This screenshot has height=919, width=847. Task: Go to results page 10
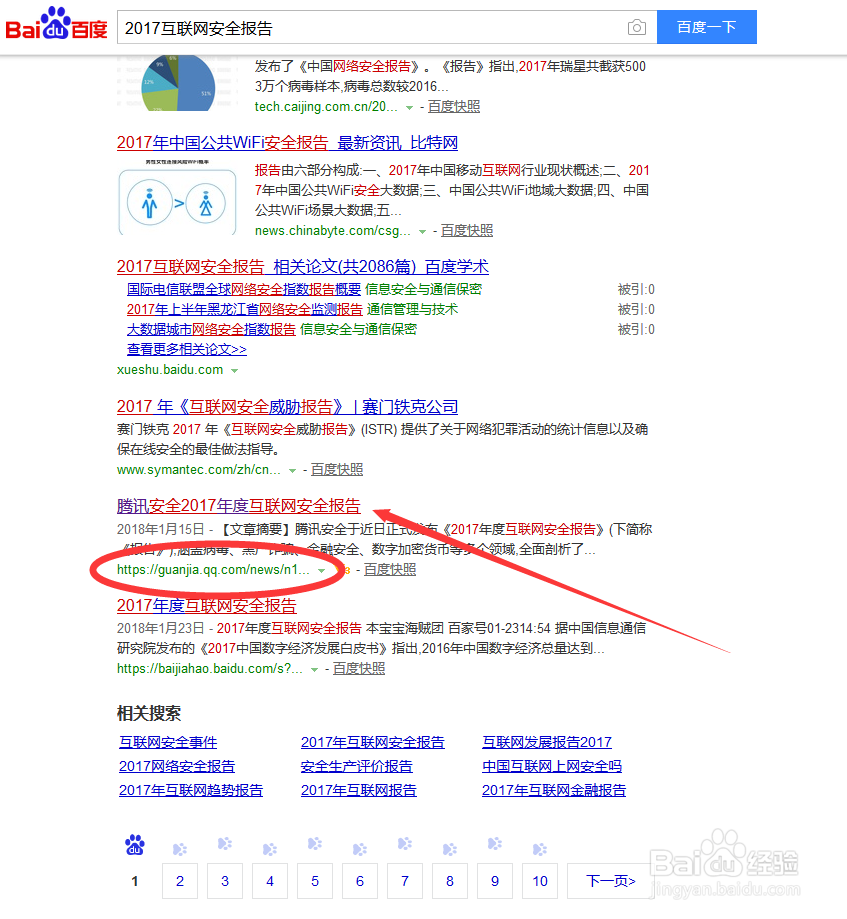[540, 881]
